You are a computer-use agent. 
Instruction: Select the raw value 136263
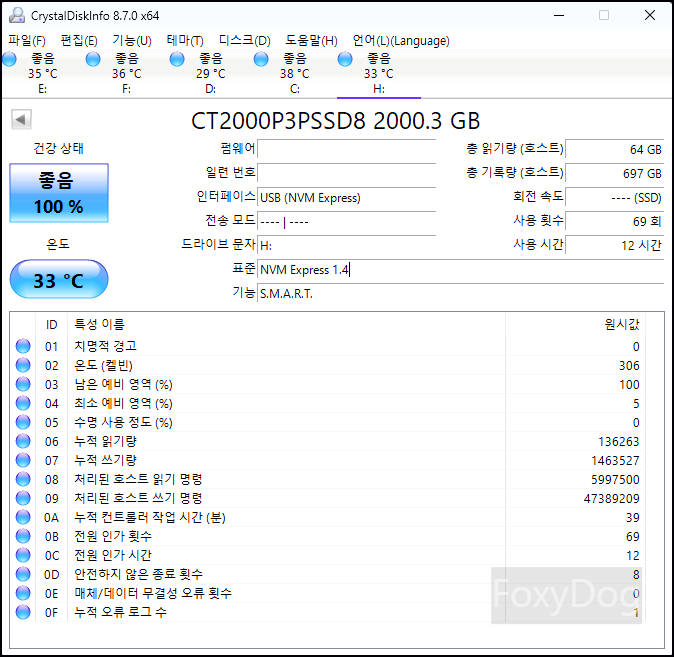pos(619,442)
